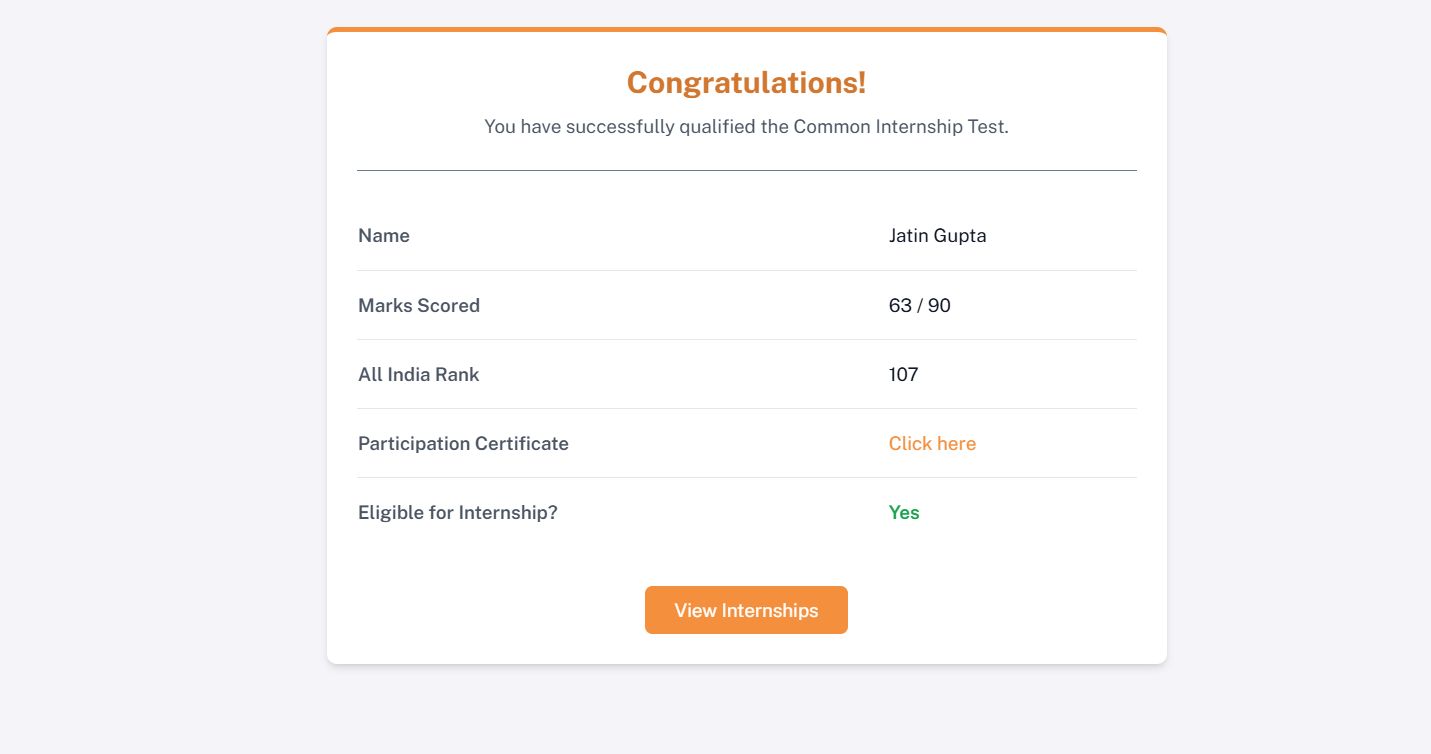Screen dimensions: 1431x754
Task: Click the Name row label
Action: click(383, 235)
